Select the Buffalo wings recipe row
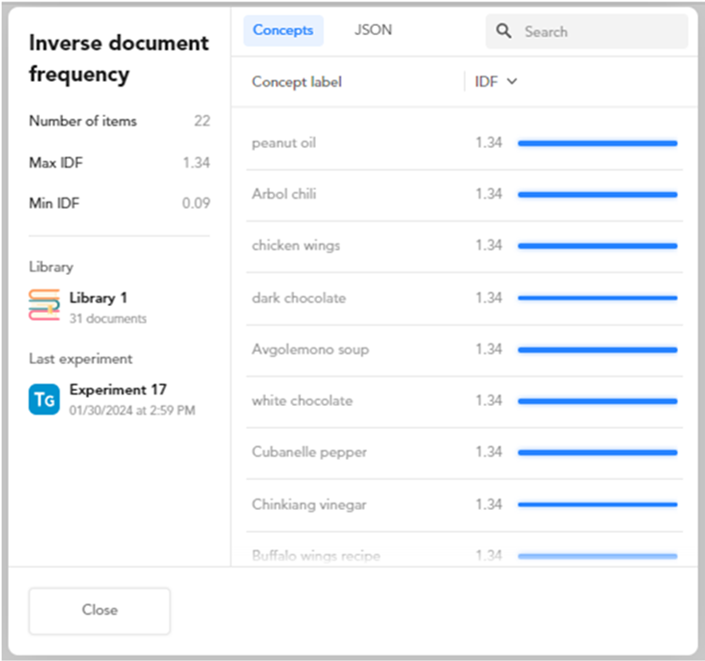The width and height of the screenshot is (705, 661). (x=316, y=555)
